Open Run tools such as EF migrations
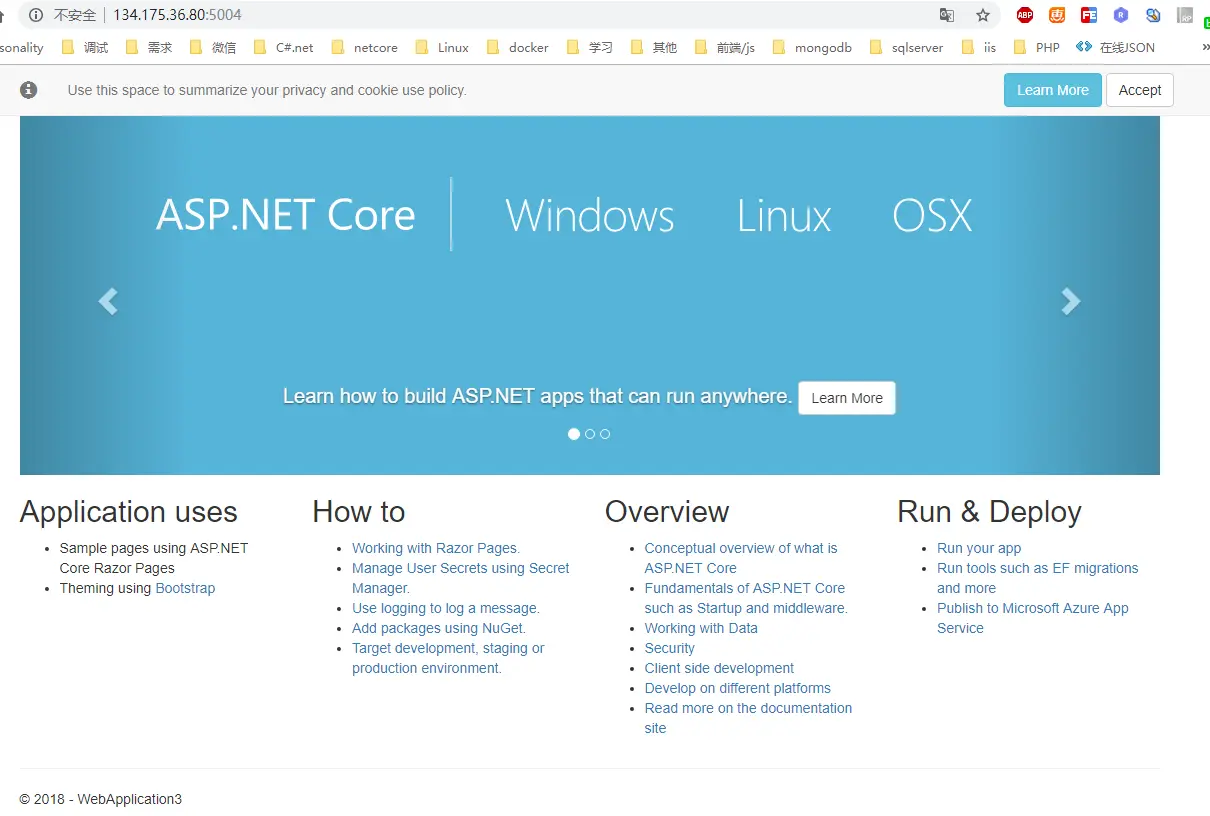The height and width of the screenshot is (816, 1210). point(1038,578)
